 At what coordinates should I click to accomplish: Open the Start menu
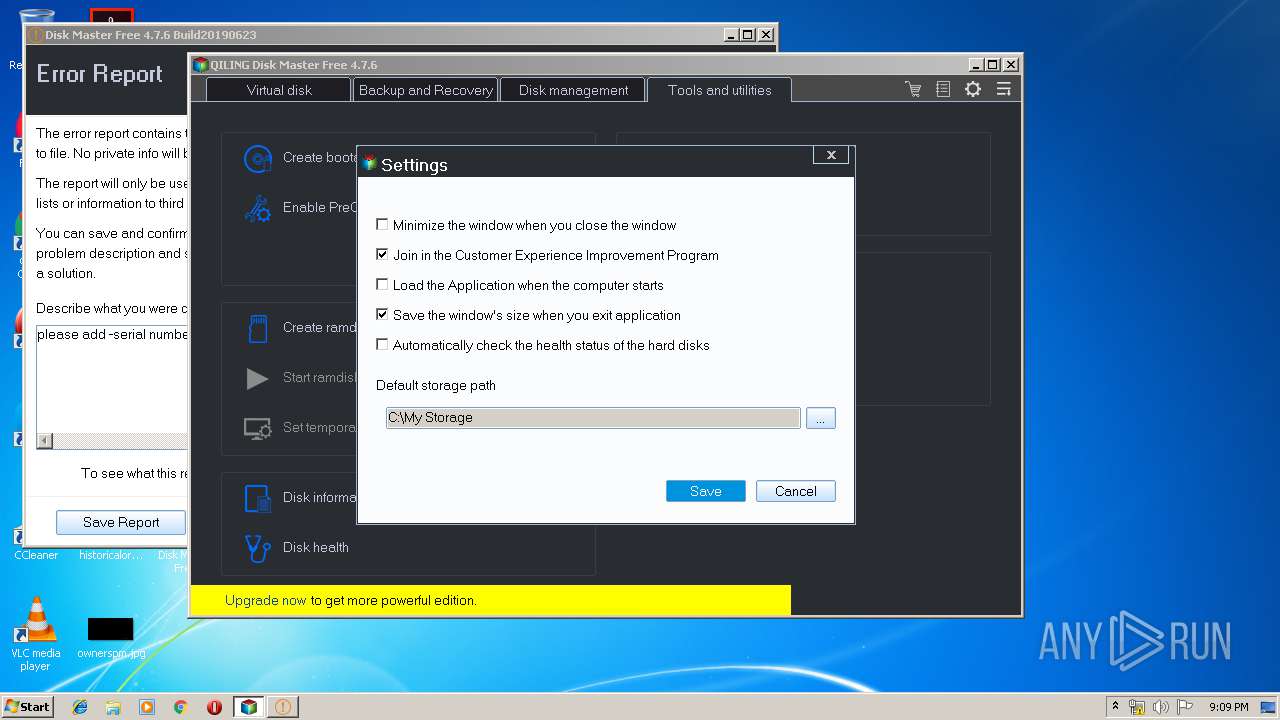27,706
